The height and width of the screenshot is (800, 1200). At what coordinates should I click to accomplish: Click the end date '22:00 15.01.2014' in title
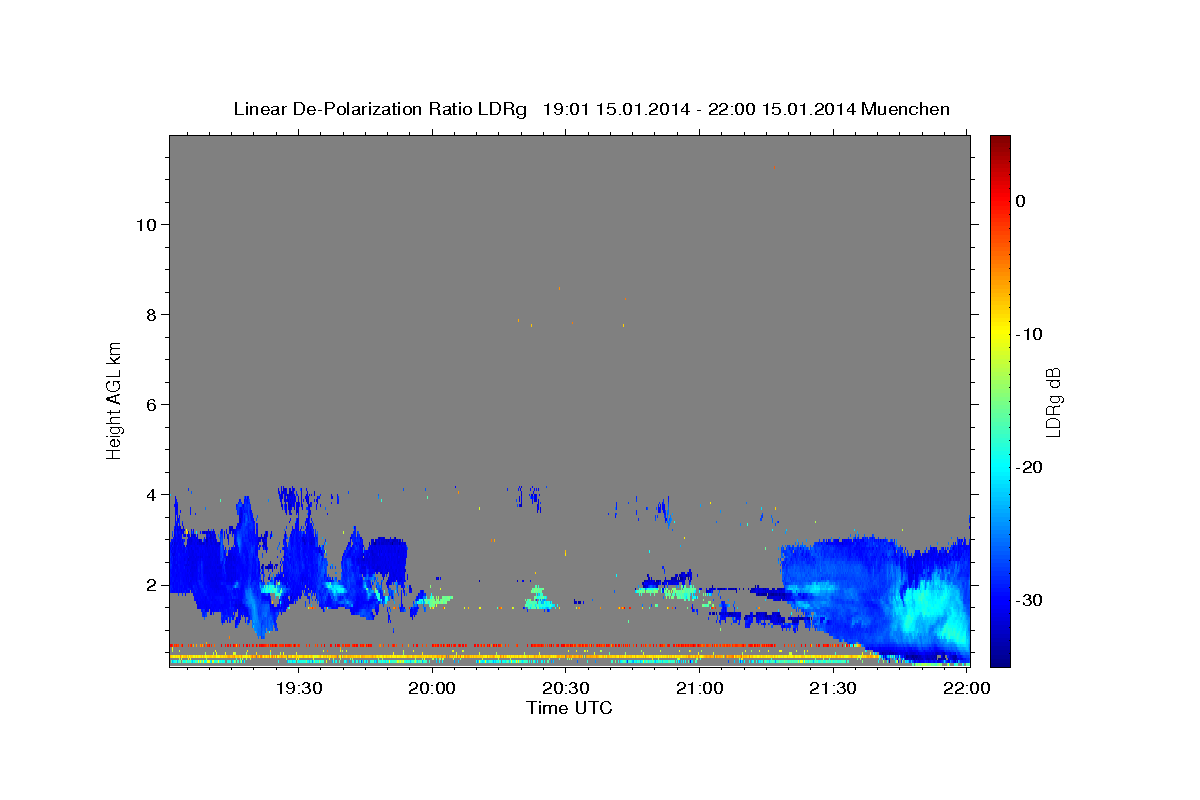tap(782, 109)
